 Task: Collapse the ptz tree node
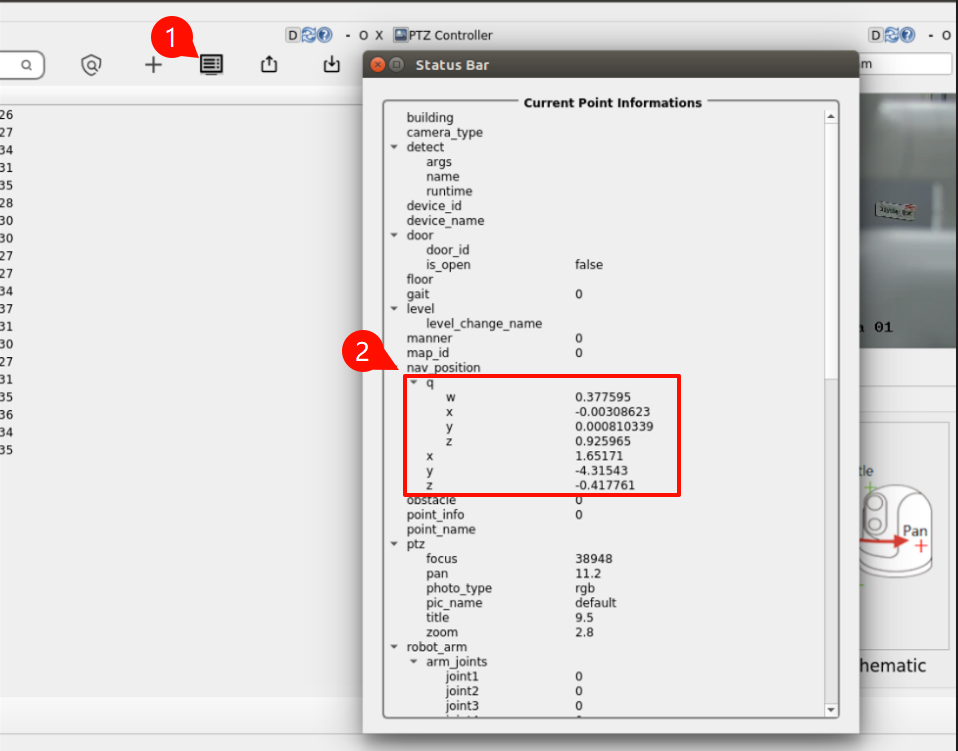click(x=395, y=544)
